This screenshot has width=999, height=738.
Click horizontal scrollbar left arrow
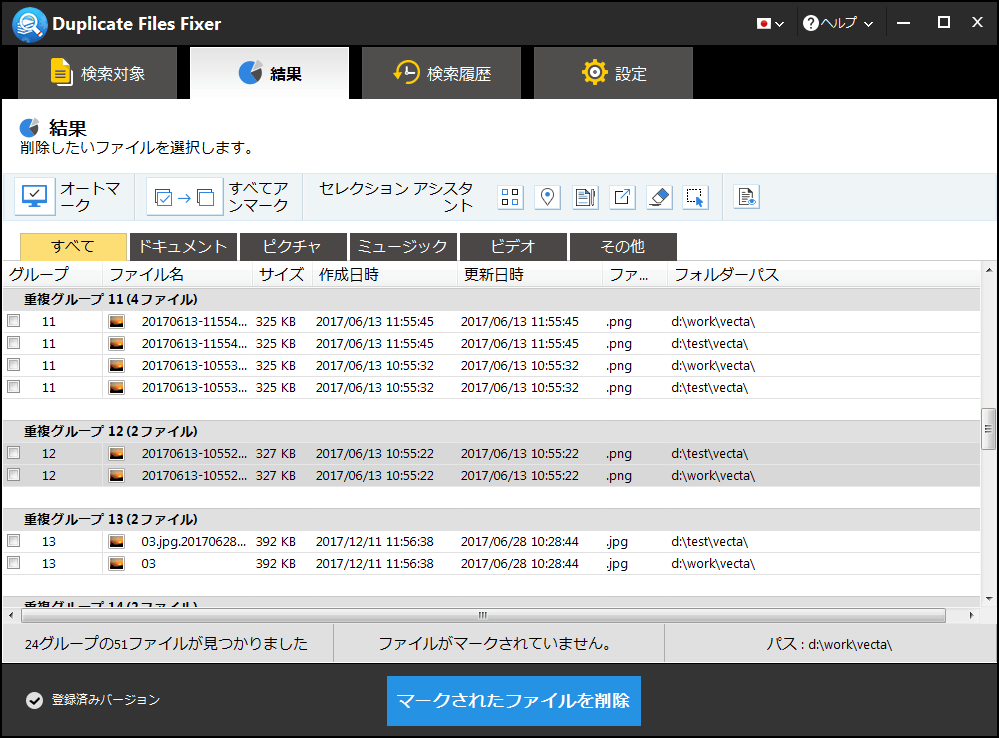click(11, 615)
